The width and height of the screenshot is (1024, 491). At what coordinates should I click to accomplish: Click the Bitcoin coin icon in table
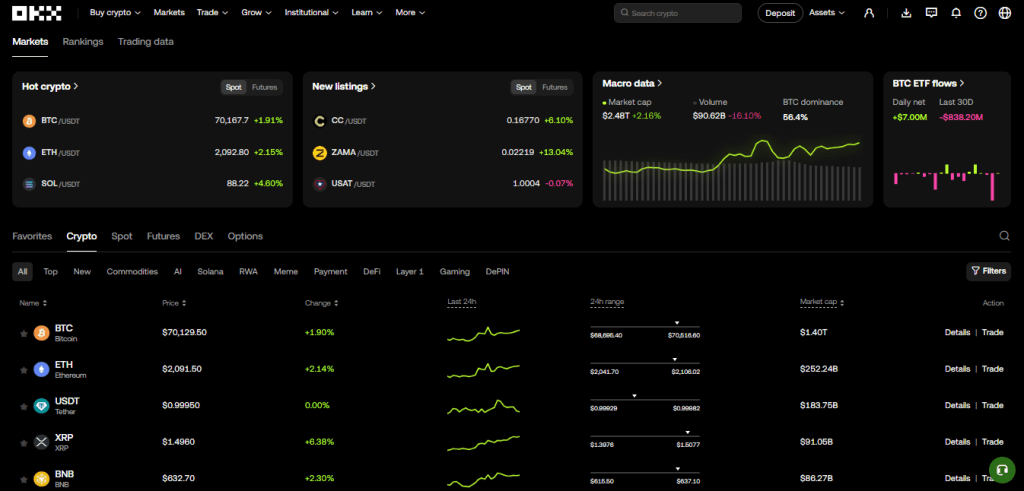pos(42,333)
